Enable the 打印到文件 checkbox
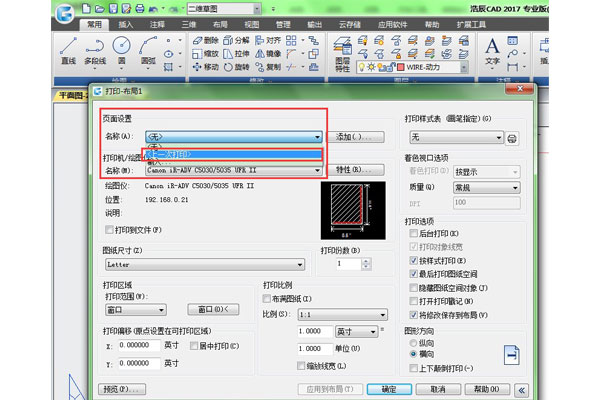Screen dimensions: 600x400 point(108,231)
